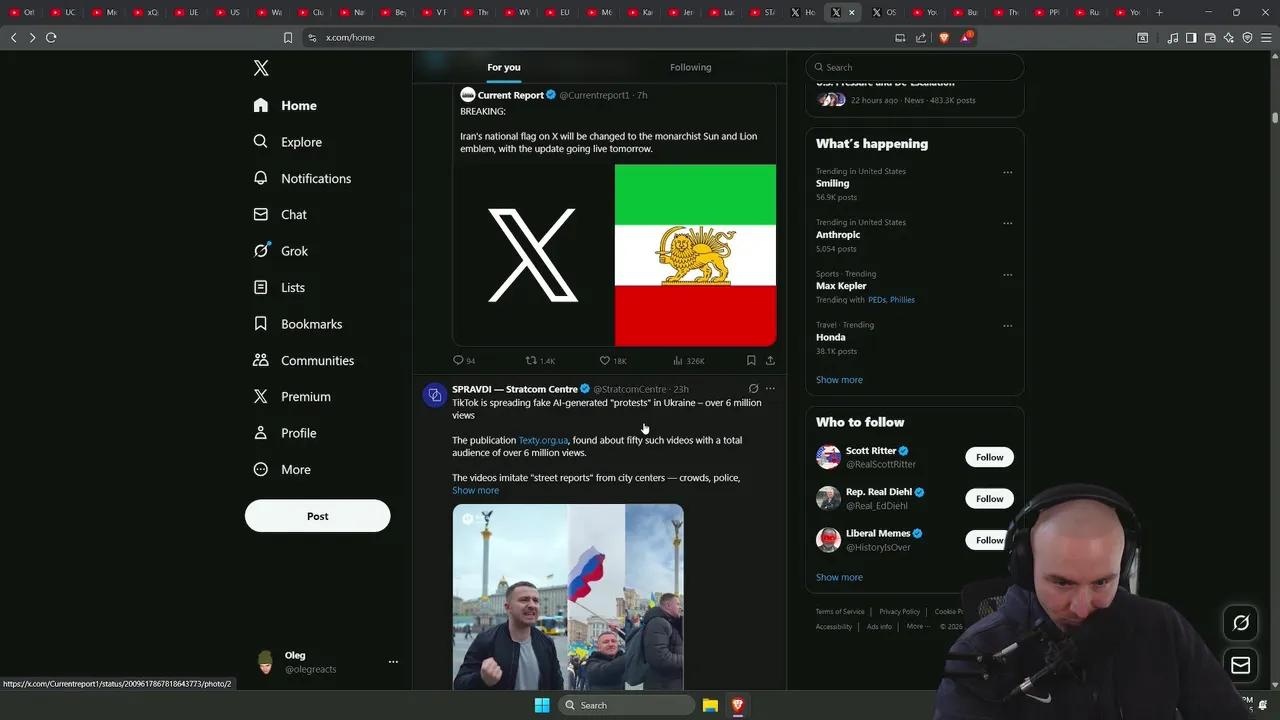Viewport: 1280px width, 720px height.
Task: Follow Rep. Real Diehl
Action: (989, 498)
